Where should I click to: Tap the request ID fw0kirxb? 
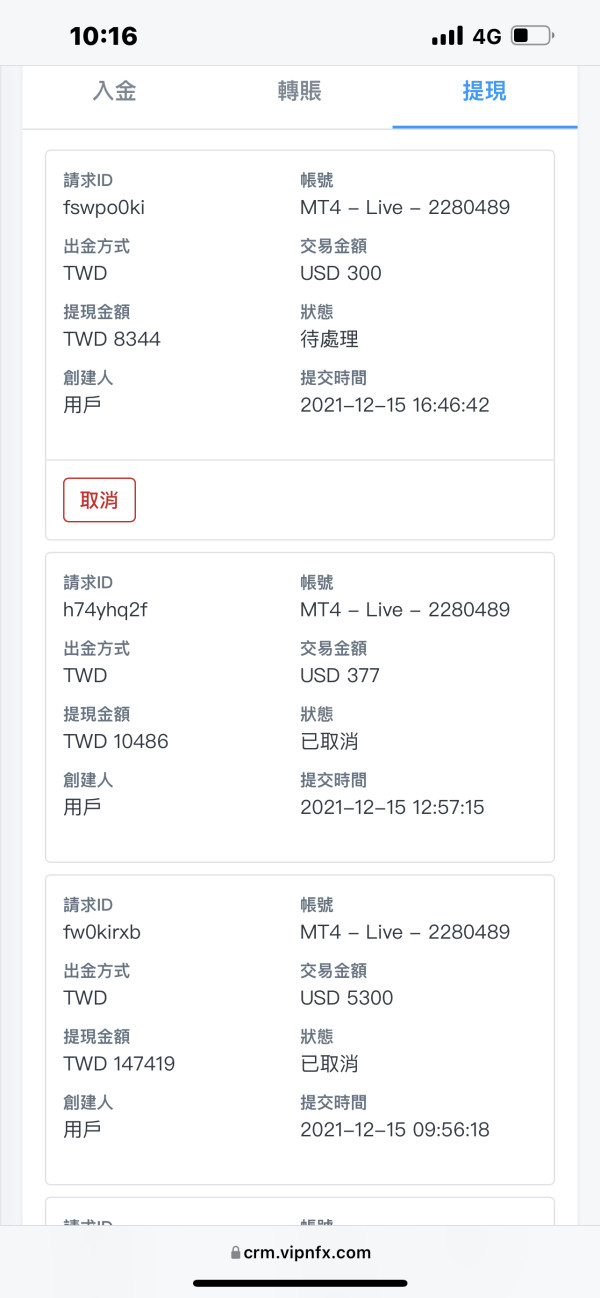point(102,932)
